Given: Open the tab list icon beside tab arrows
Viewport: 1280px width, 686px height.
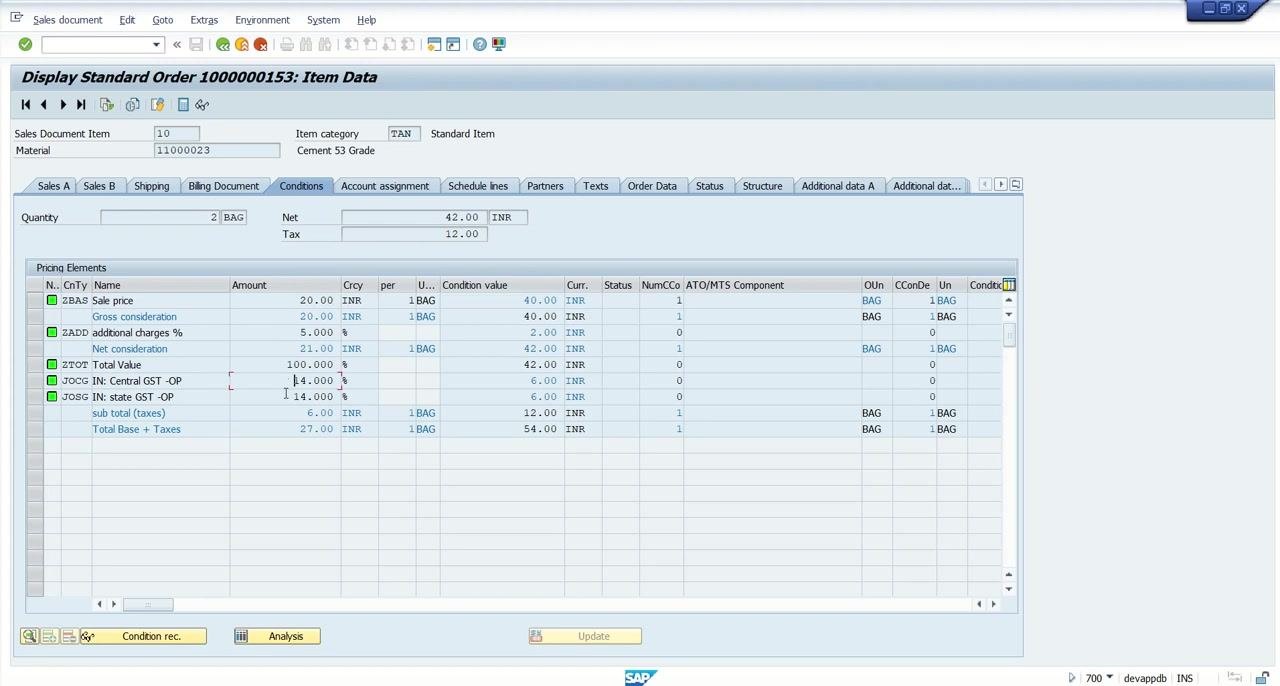Looking at the screenshot, I should point(1016,185).
